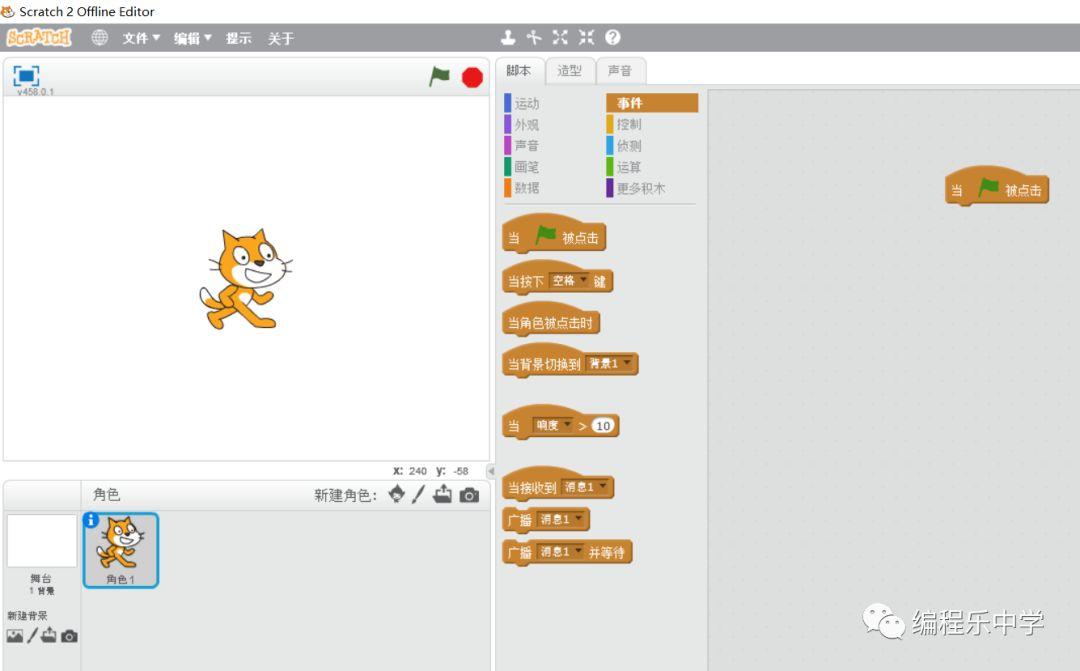Open the 消息1 dropdown in the 当接收到 block
The image size is (1080, 671).
click(585, 487)
